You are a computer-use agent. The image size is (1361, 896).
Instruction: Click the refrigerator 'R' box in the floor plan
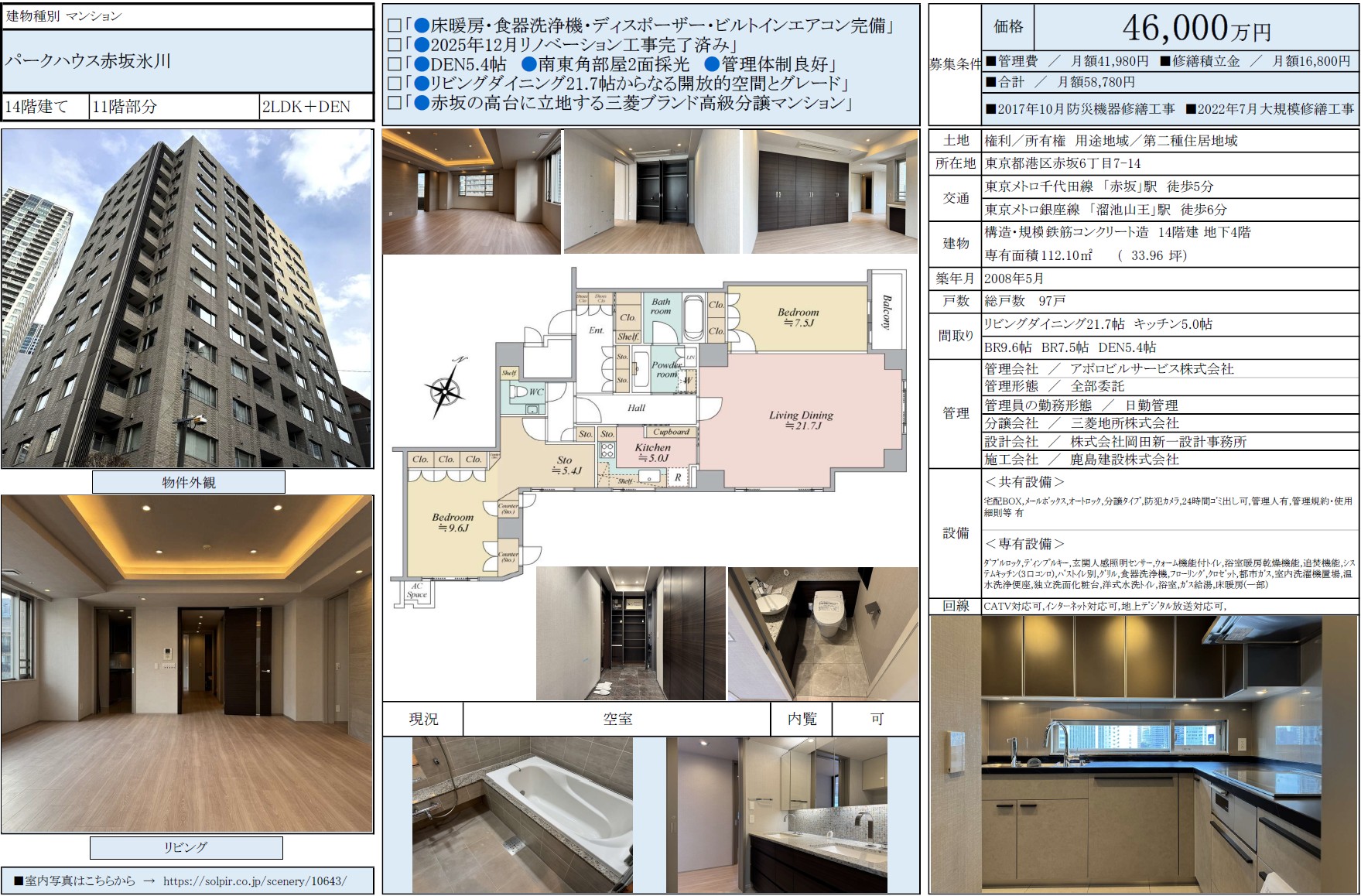click(678, 477)
